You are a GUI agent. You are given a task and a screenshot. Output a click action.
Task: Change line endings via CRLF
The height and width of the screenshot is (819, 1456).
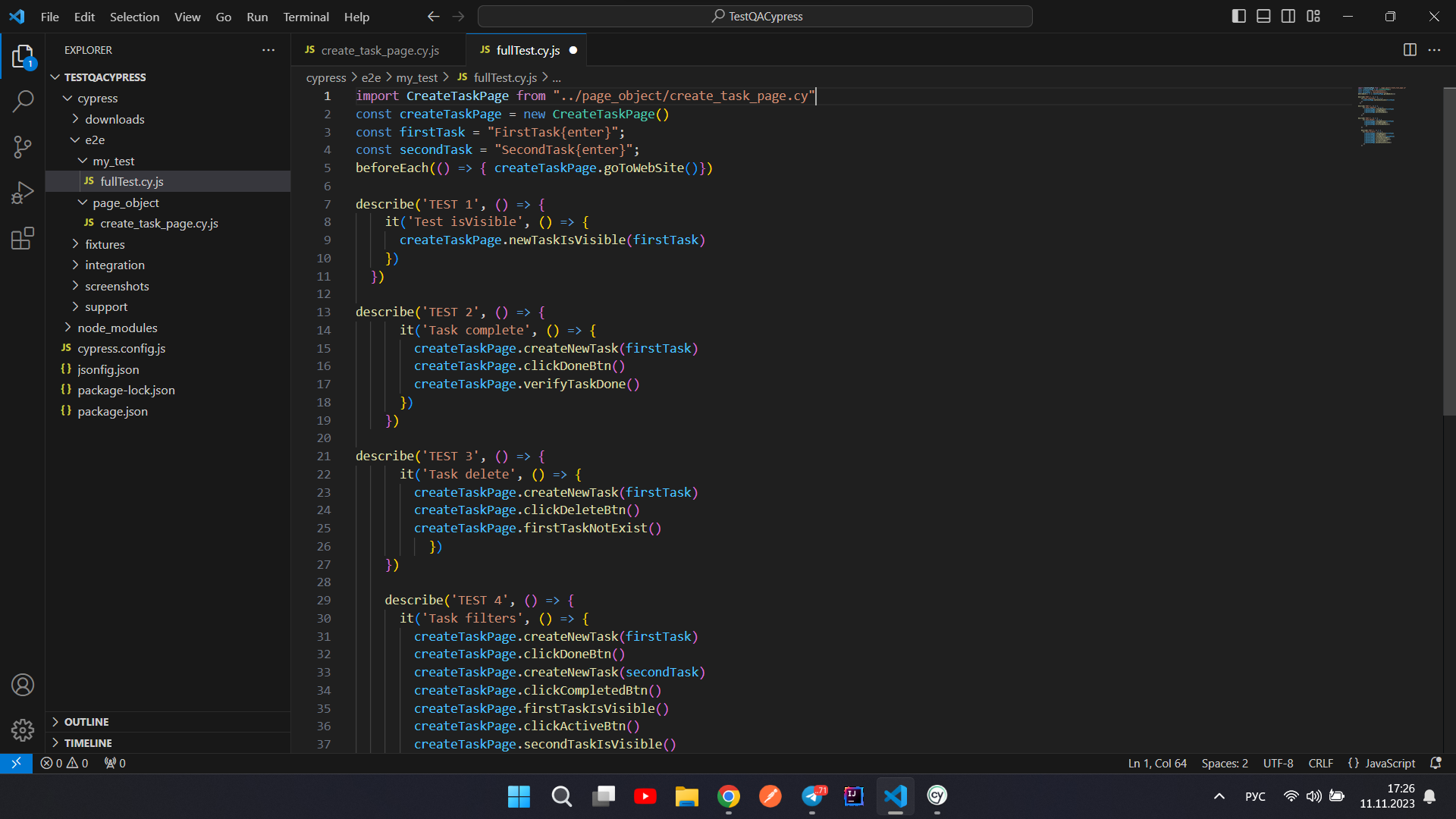1320,763
